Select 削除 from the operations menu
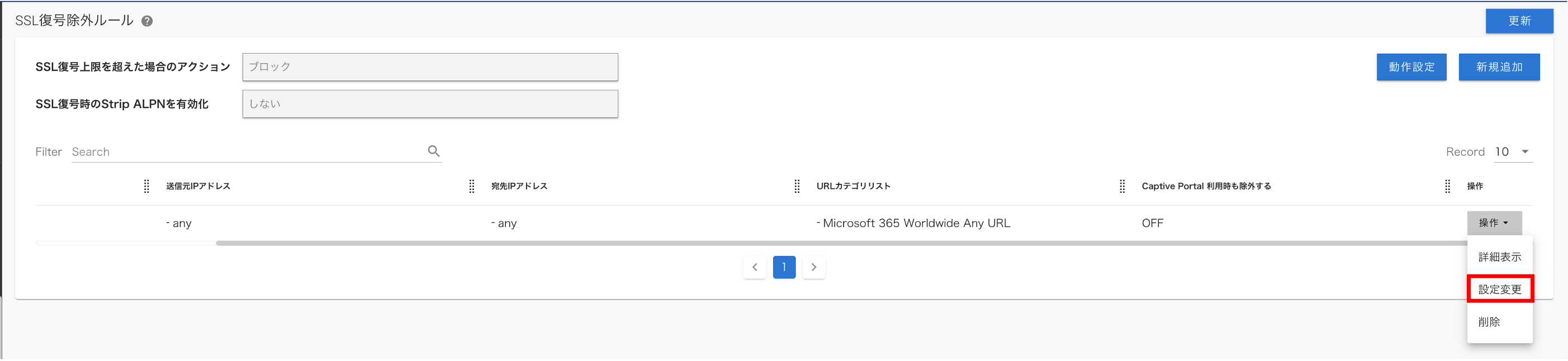The width and height of the screenshot is (1568, 361). (x=1489, y=322)
